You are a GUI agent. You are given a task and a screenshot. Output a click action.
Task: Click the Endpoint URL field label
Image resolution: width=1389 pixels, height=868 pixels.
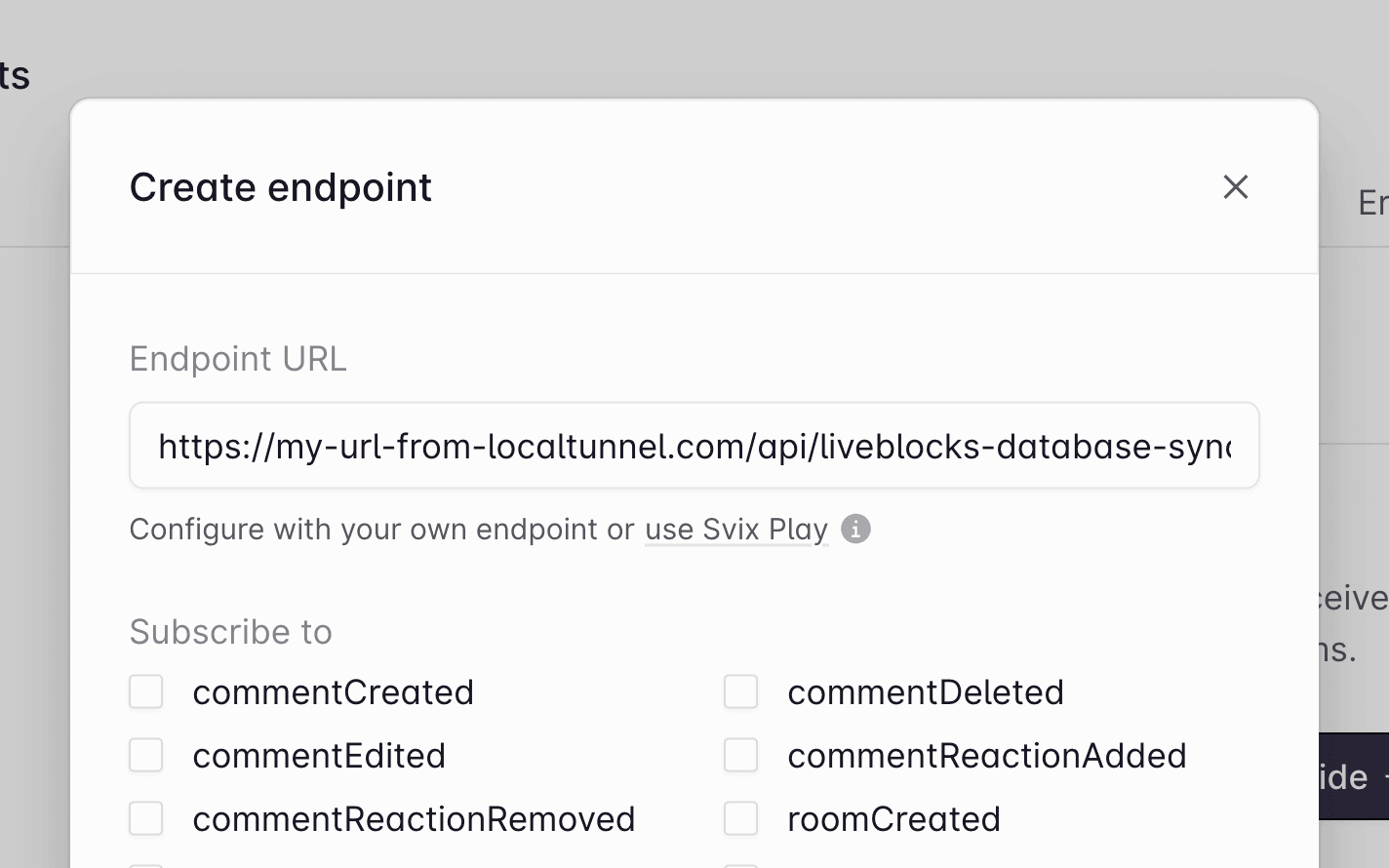click(x=237, y=359)
